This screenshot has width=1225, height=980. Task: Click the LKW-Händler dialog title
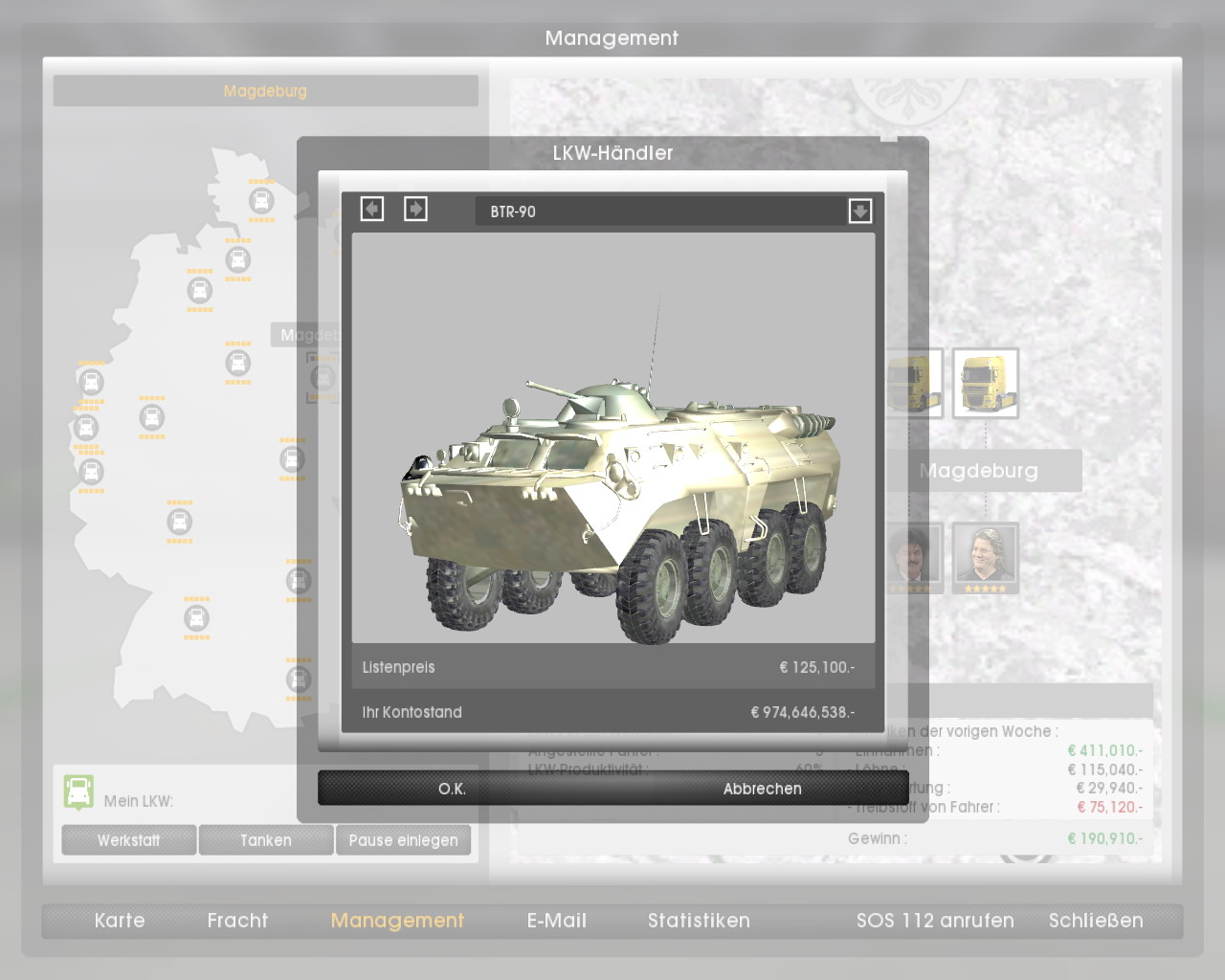click(x=612, y=153)
